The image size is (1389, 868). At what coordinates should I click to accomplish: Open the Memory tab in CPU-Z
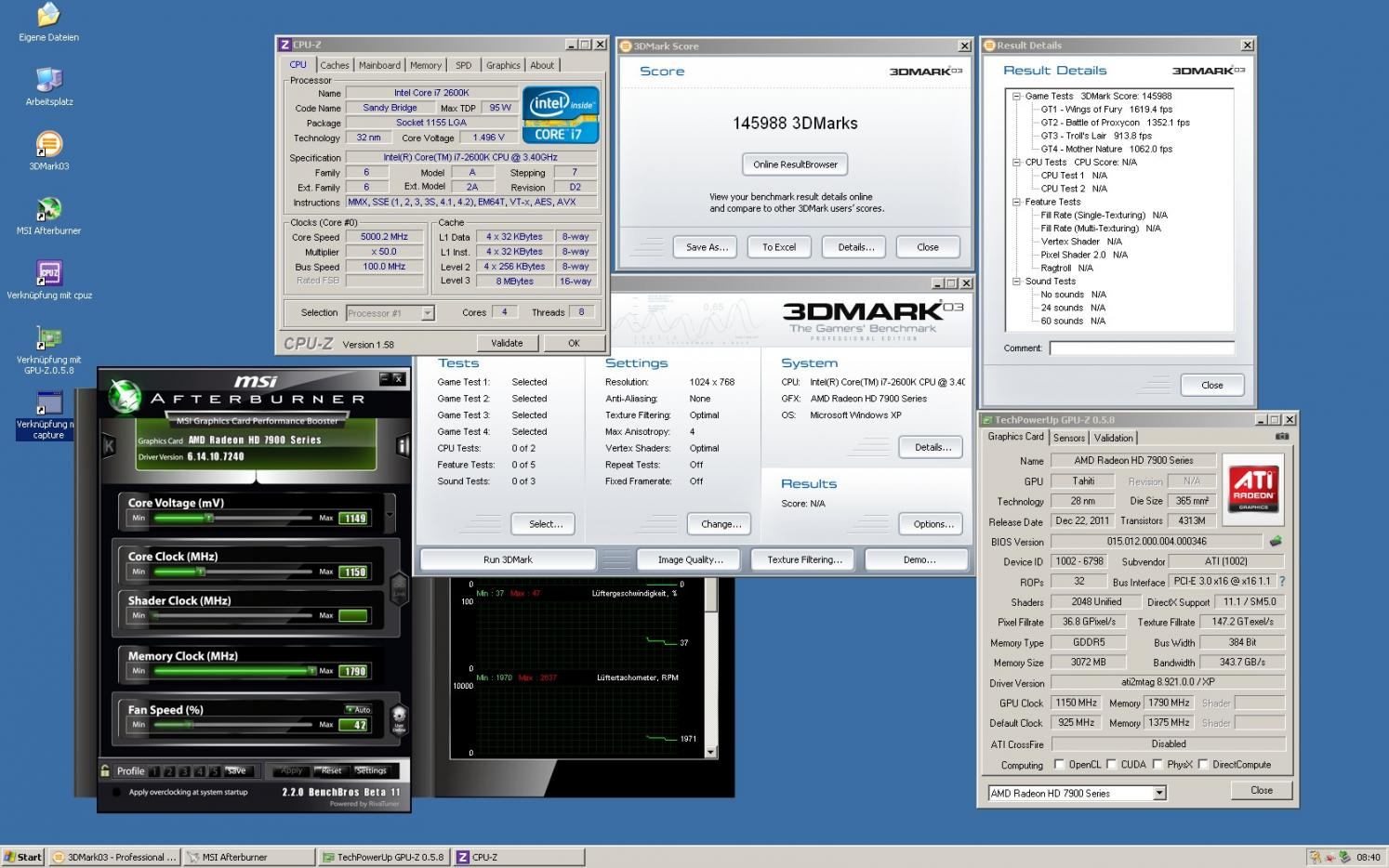(x=426, y=65)
